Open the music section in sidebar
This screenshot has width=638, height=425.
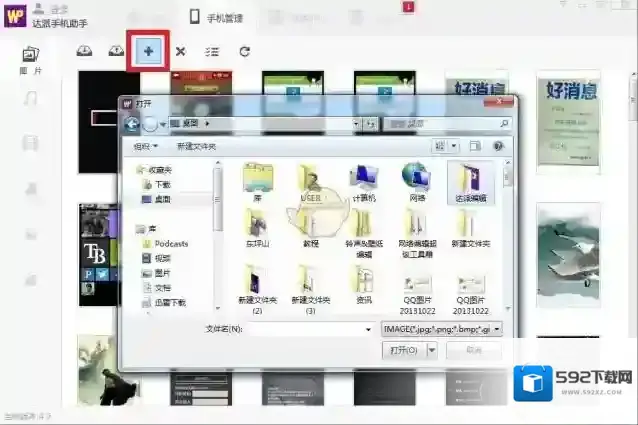coord(31,98)
